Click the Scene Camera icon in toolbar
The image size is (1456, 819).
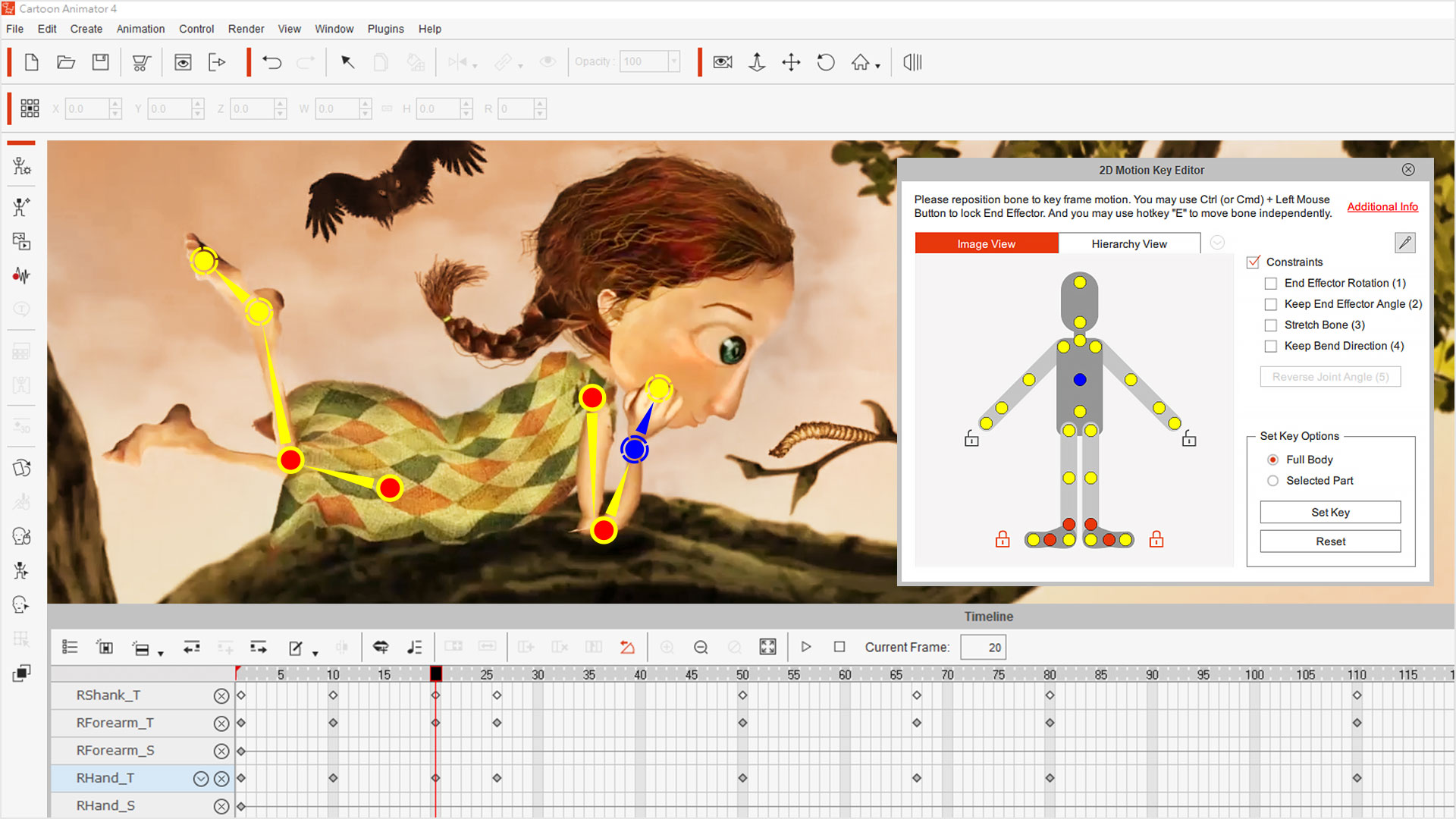pyautogui.click(x=723, y=62)
